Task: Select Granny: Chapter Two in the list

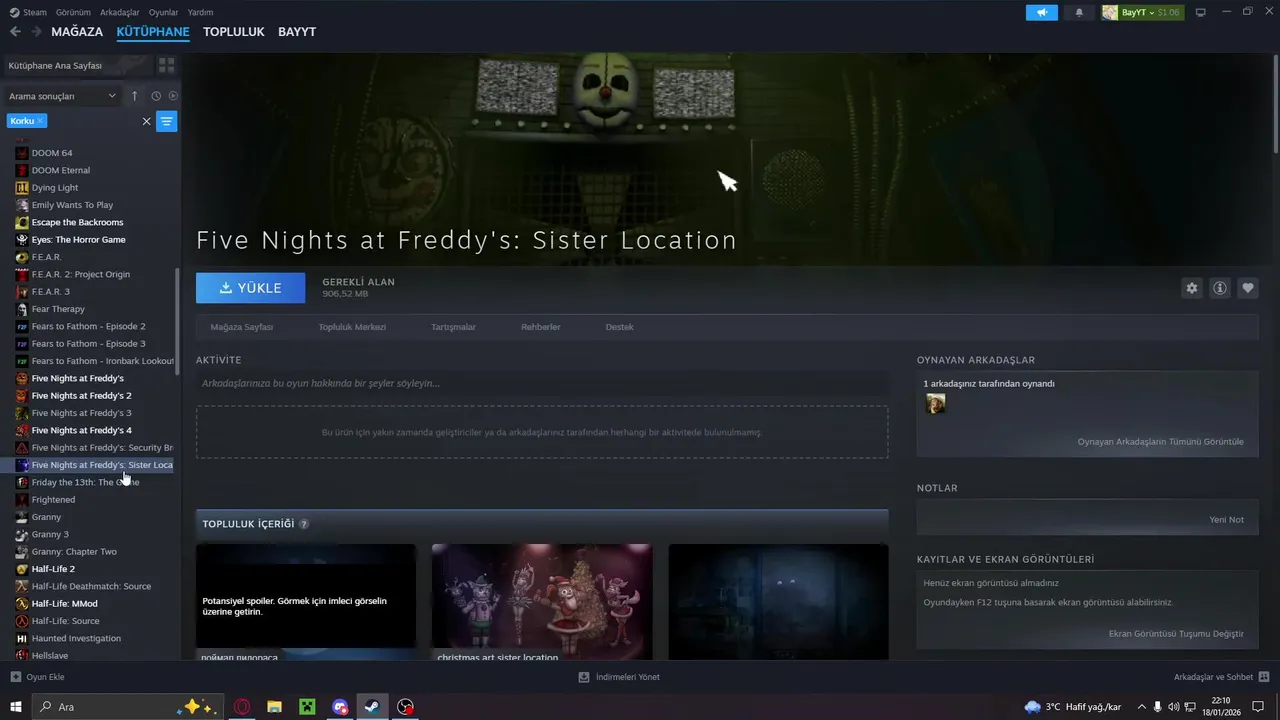Action: pyautogui.click(x=74, y=551)
